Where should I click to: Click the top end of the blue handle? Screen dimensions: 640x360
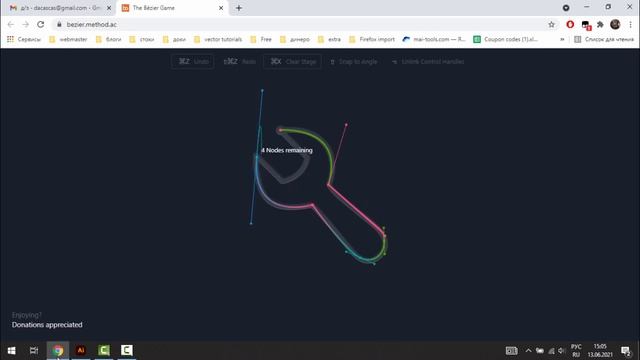pyautogui.click(x=262, y=91)
